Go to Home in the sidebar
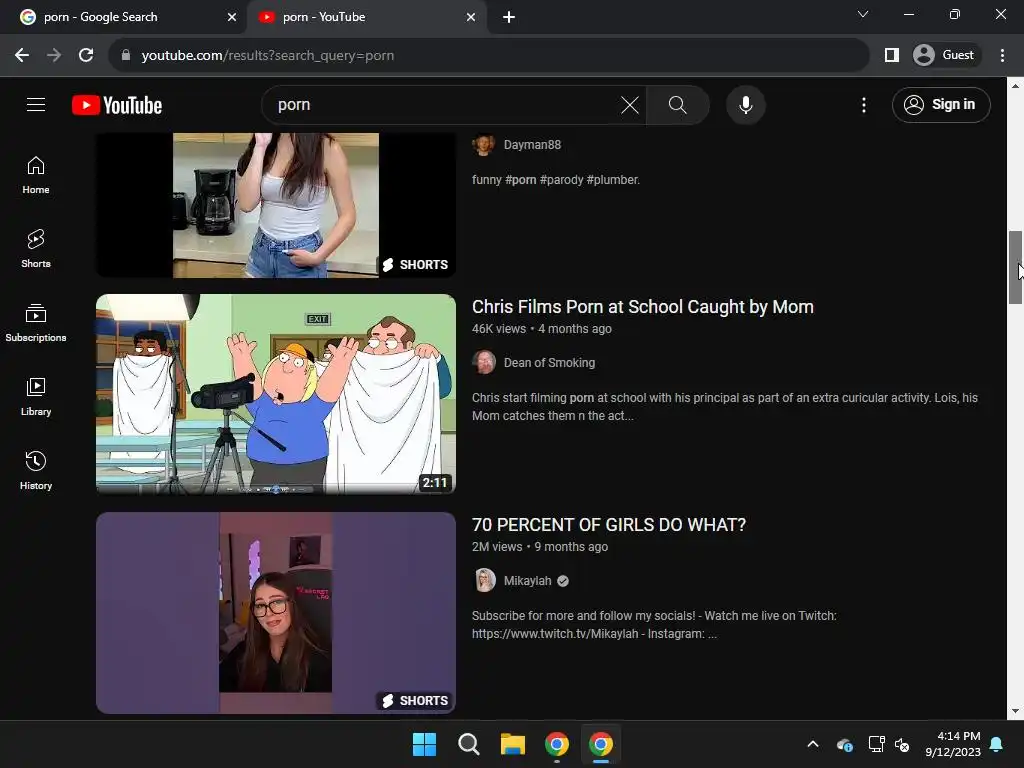Viewport: 1024px width, 768px height. pos(36,175)
